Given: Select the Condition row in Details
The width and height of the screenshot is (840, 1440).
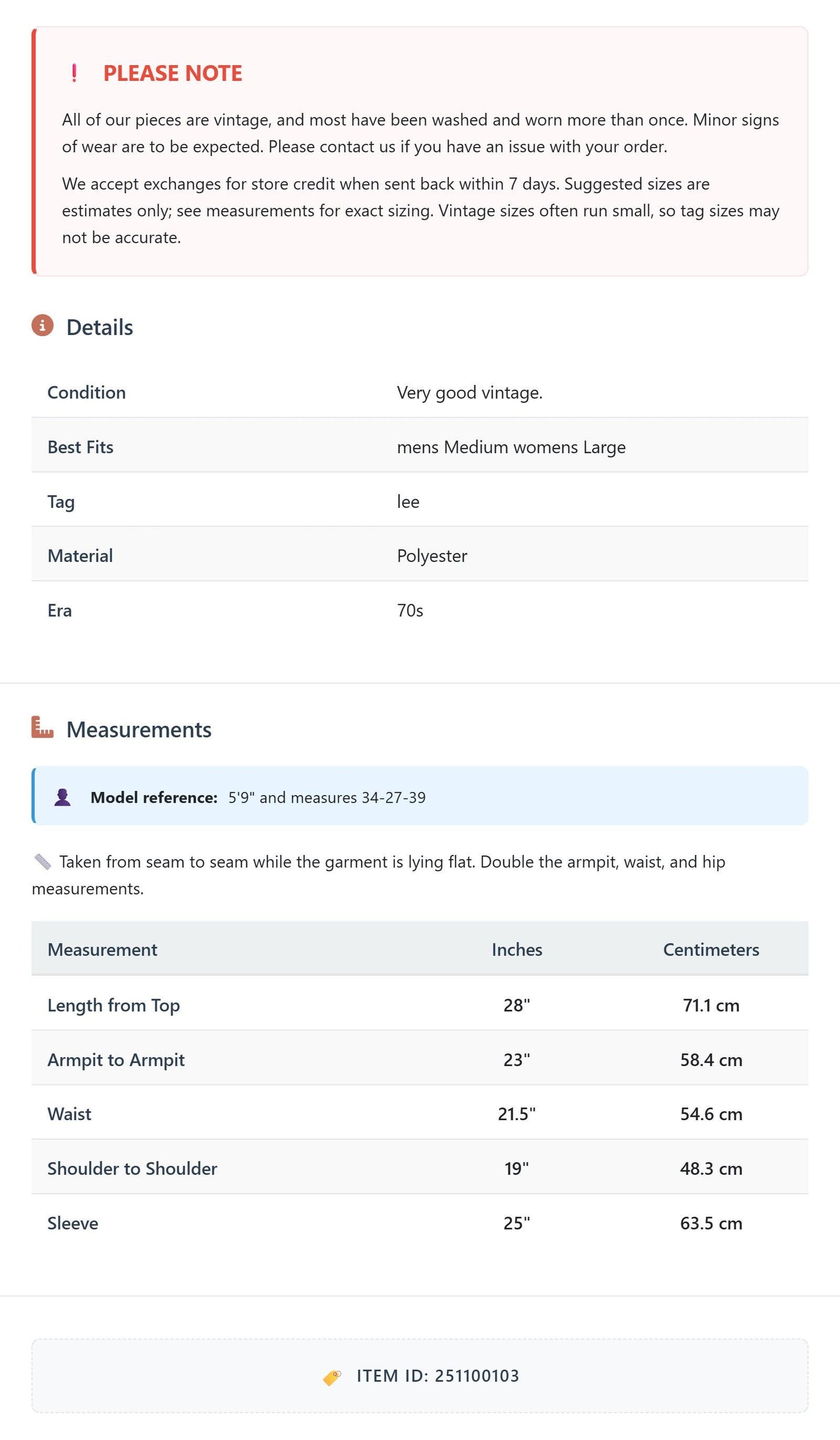Looking at the screenshot, I should click(420, 392).
